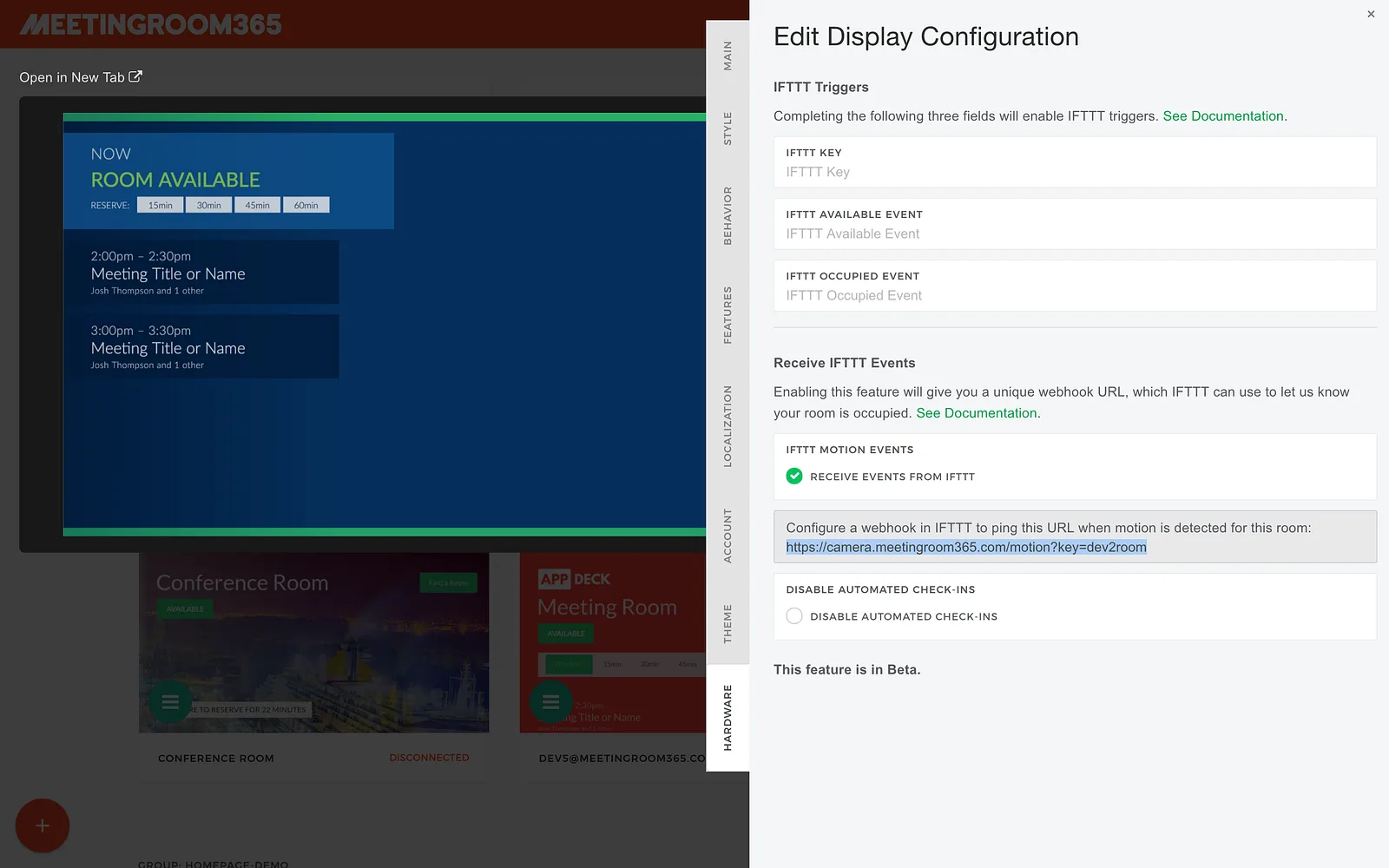Click the GROUP: HOMEPAGE-DEMO label
Screen dimensions: 1389x868
[214, 864]
